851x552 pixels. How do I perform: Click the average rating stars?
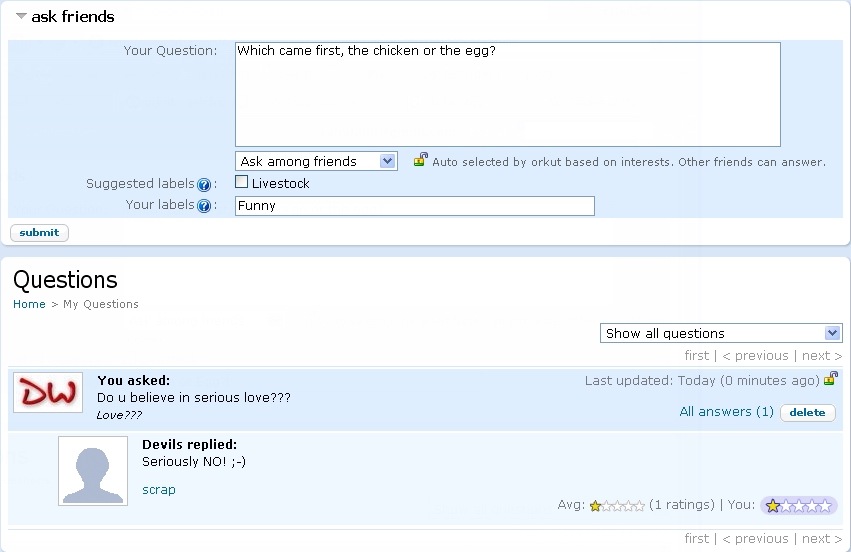[x=617, y=506]
